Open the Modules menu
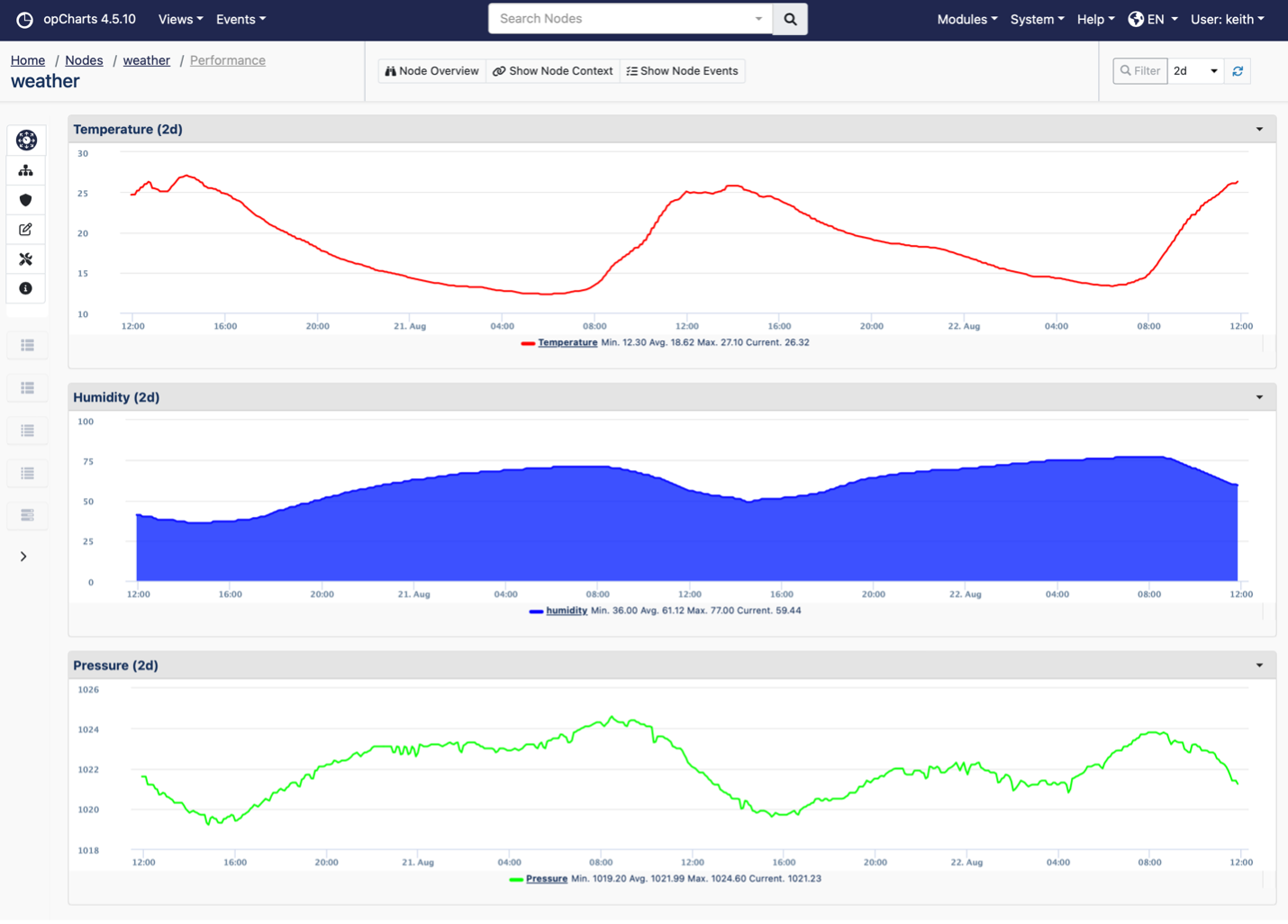 (x=966, y=19)
